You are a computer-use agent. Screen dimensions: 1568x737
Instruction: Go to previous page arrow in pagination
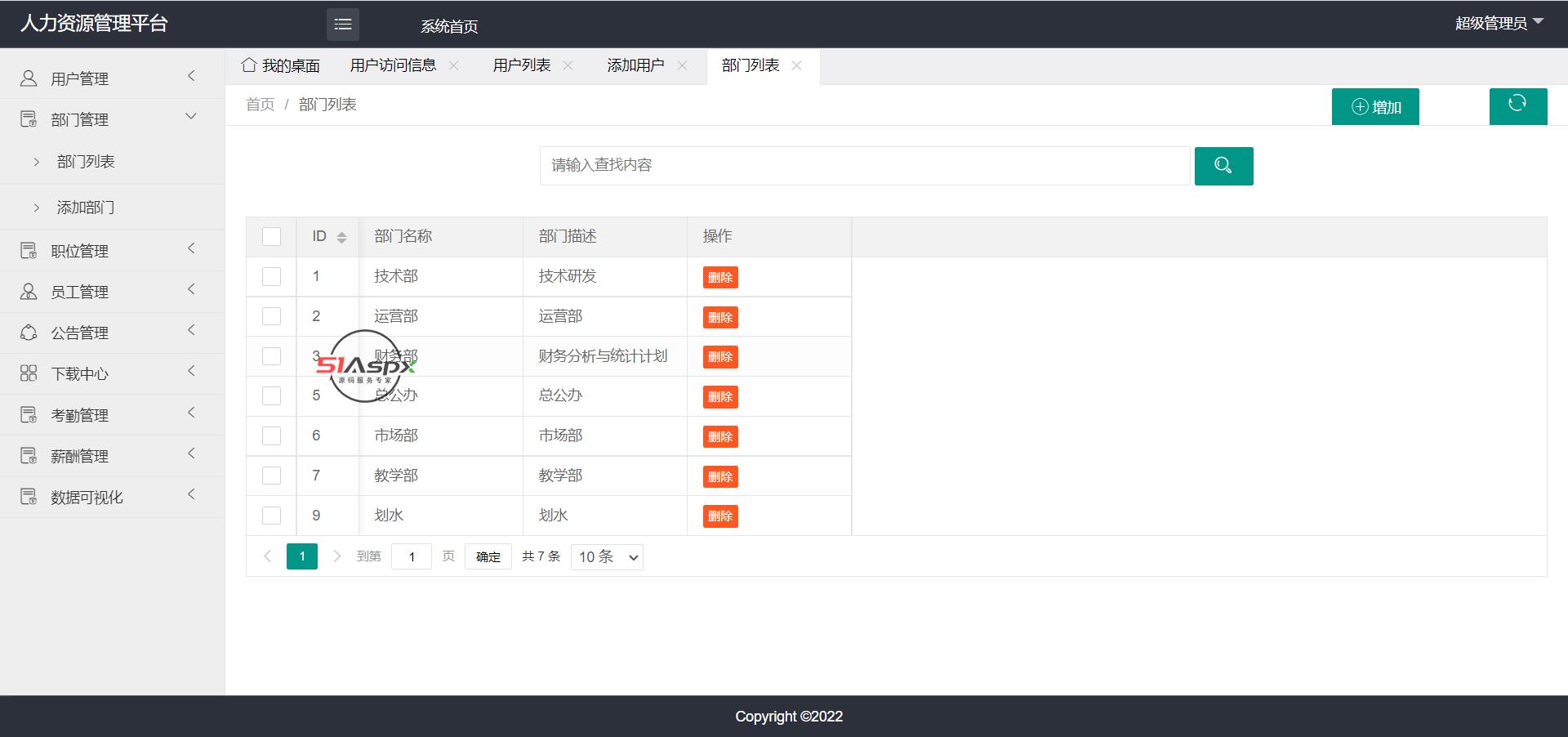267,556
